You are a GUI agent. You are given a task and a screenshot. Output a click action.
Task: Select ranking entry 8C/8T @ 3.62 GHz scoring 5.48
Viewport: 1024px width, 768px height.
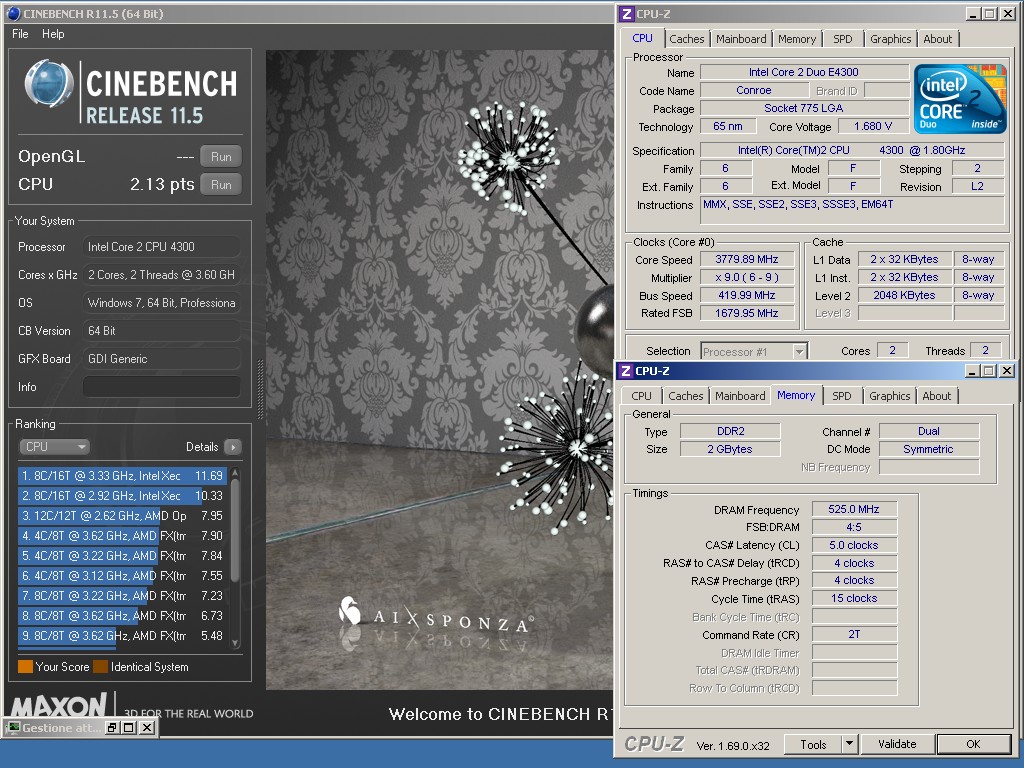tap(122, 636)
